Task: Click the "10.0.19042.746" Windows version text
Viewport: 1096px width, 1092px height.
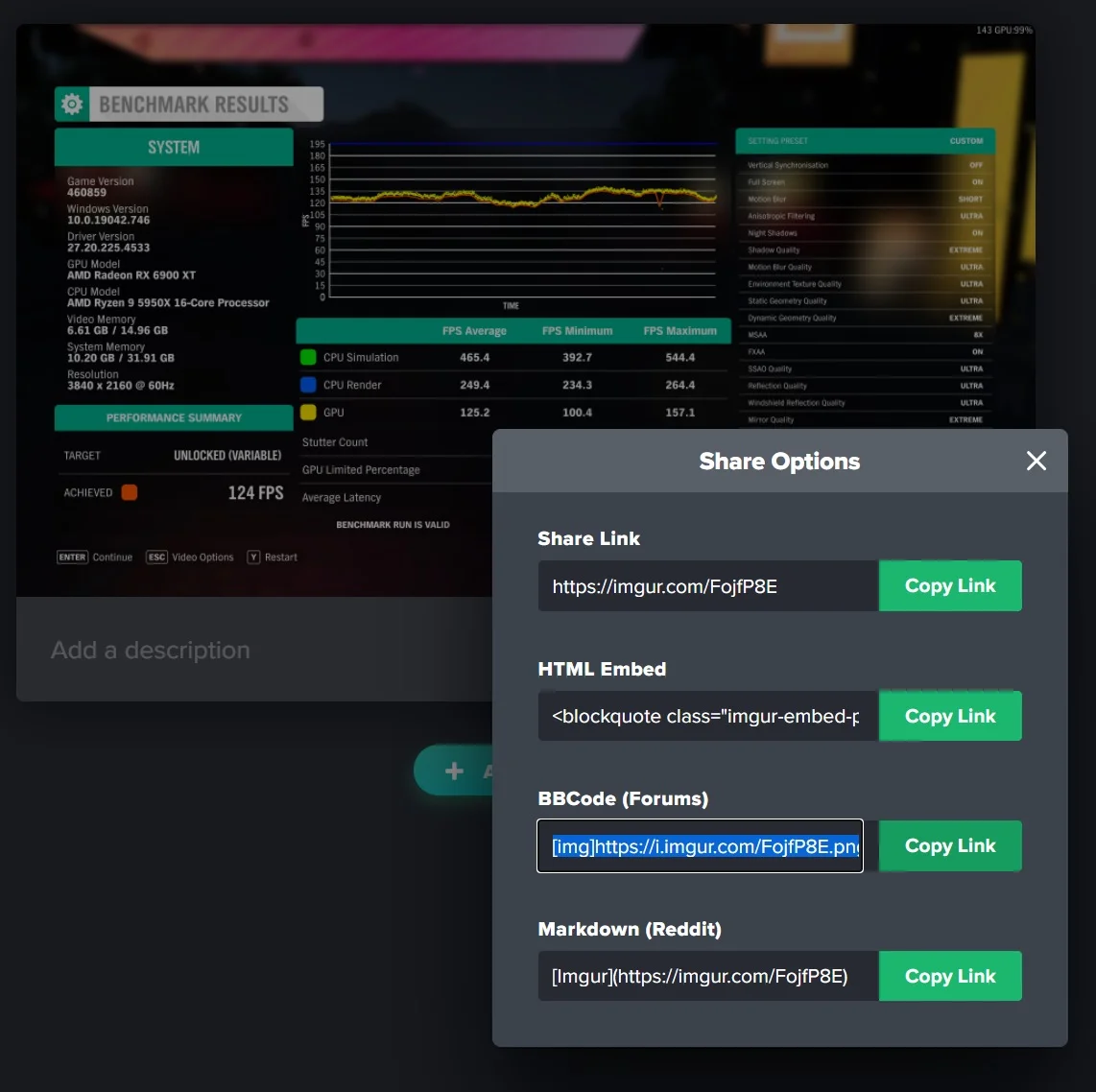Action: point(108,220)
